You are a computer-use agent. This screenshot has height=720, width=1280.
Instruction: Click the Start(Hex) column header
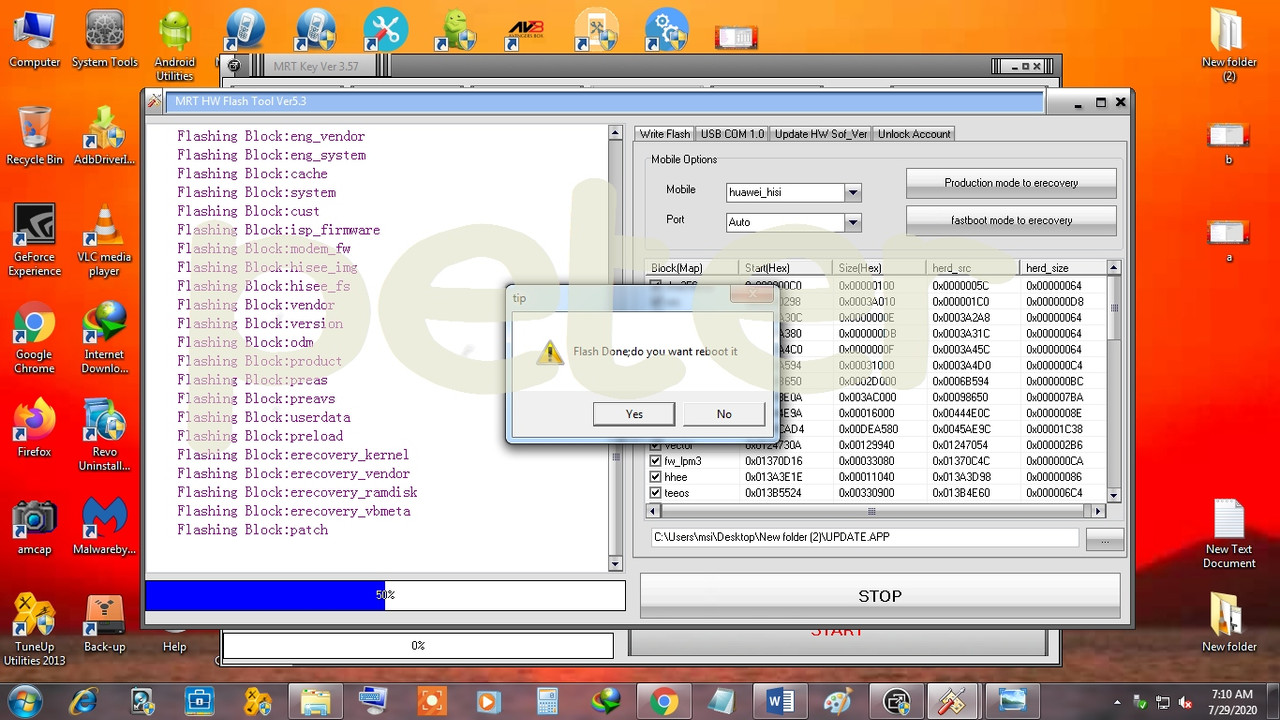(785, 268)
